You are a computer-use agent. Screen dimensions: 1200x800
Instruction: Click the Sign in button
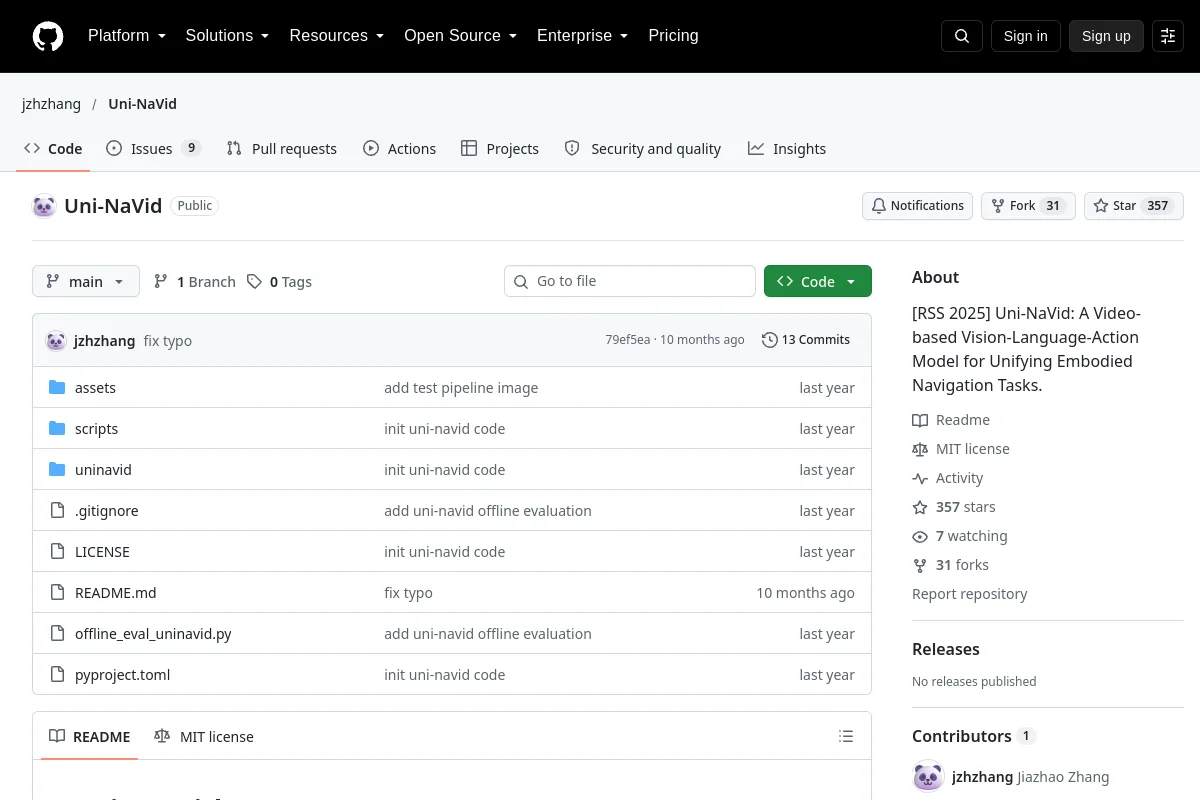tap(1026, 36)
